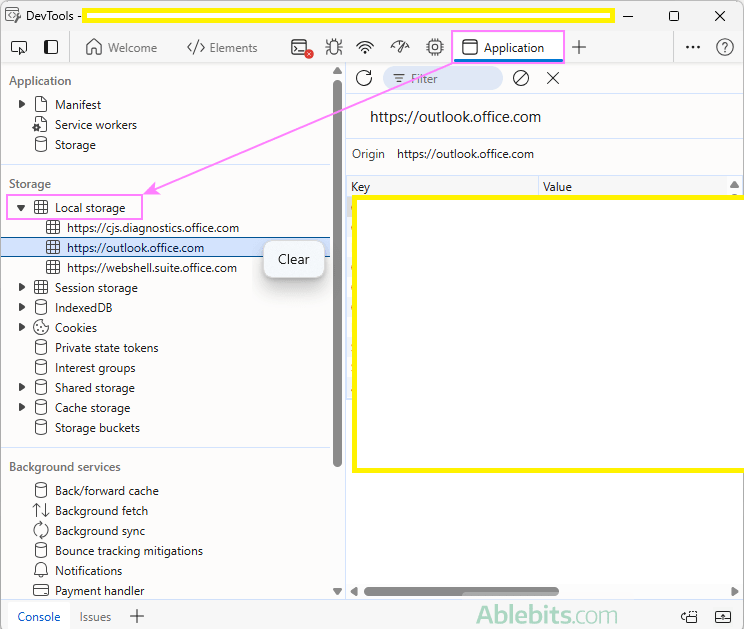The height and width of the screenshot is (629, 744).
Task: Switch to the Elements tab
Action: [x=222, y=47]
